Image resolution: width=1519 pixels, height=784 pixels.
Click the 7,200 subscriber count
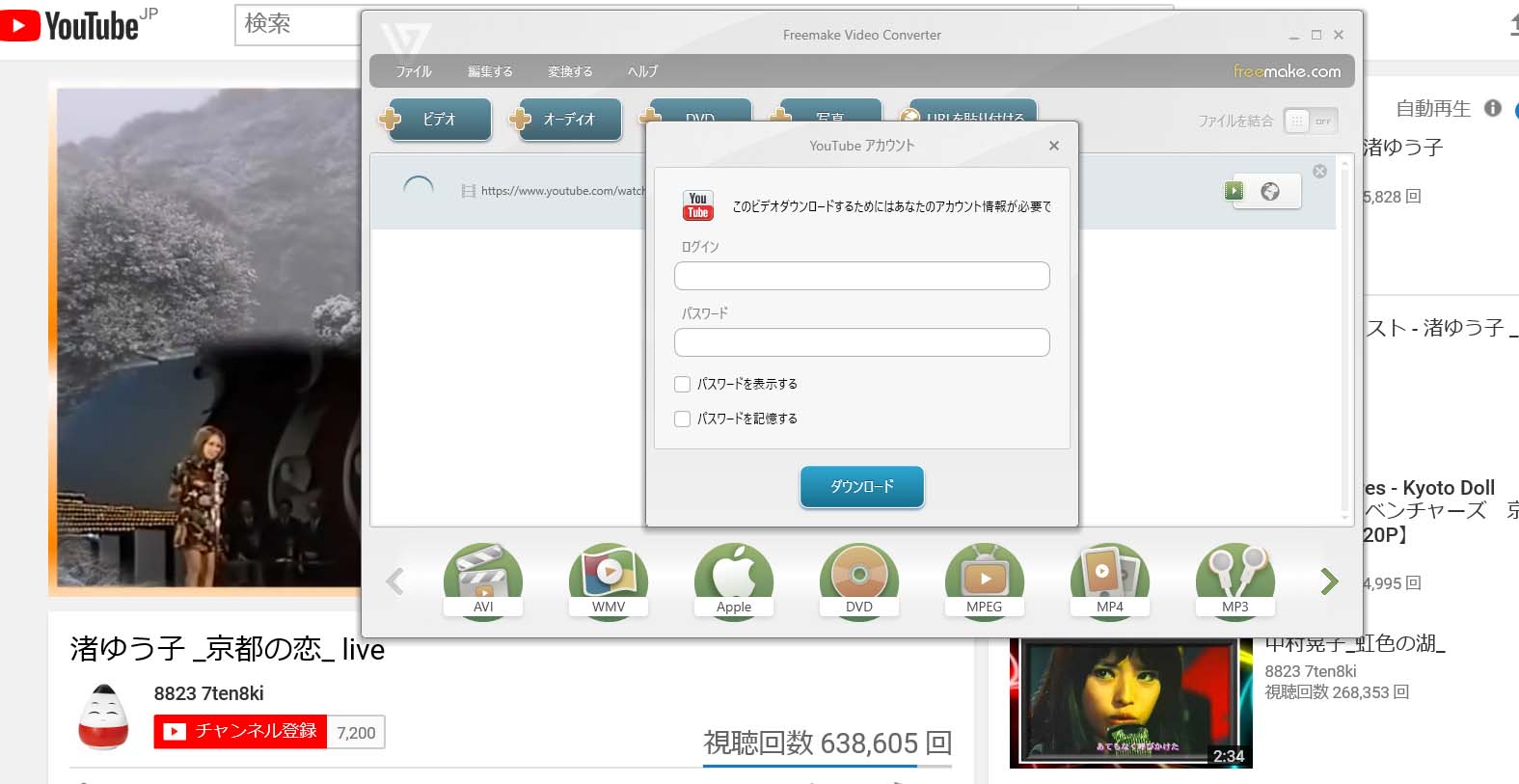(356, 733)
